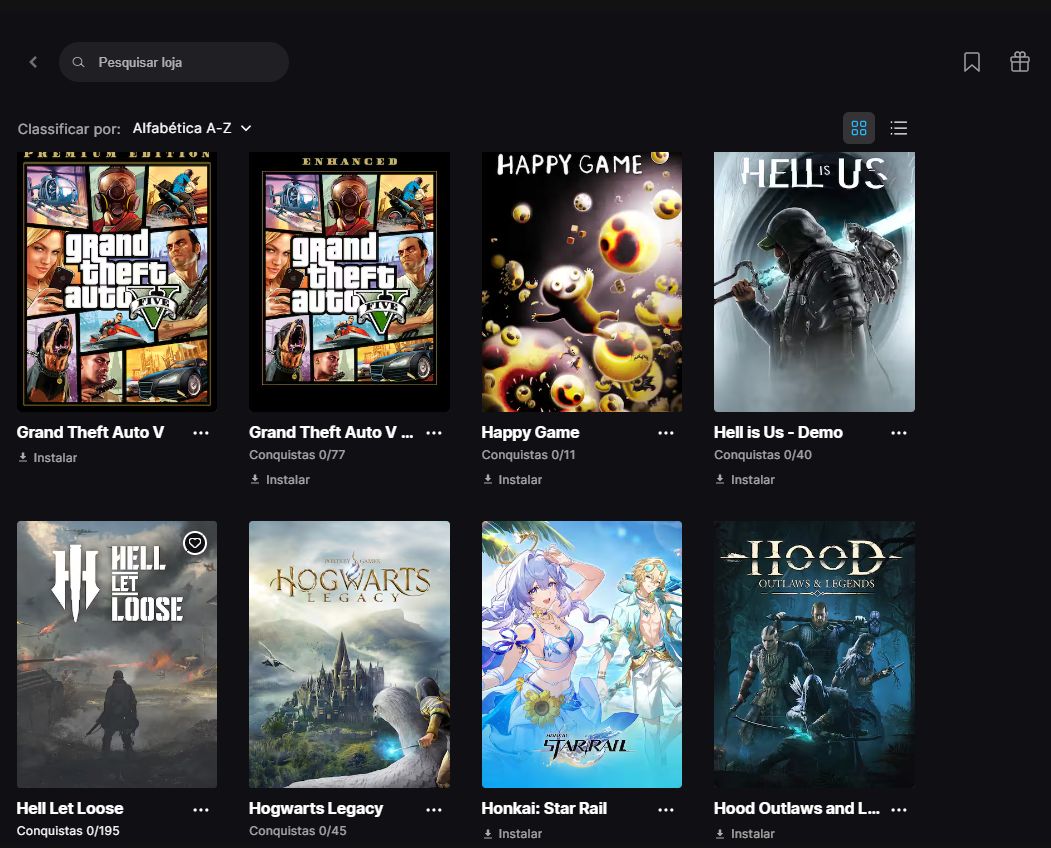
Task: Install Grand Theft Auto V Enhanced
Action: [280, 480]
